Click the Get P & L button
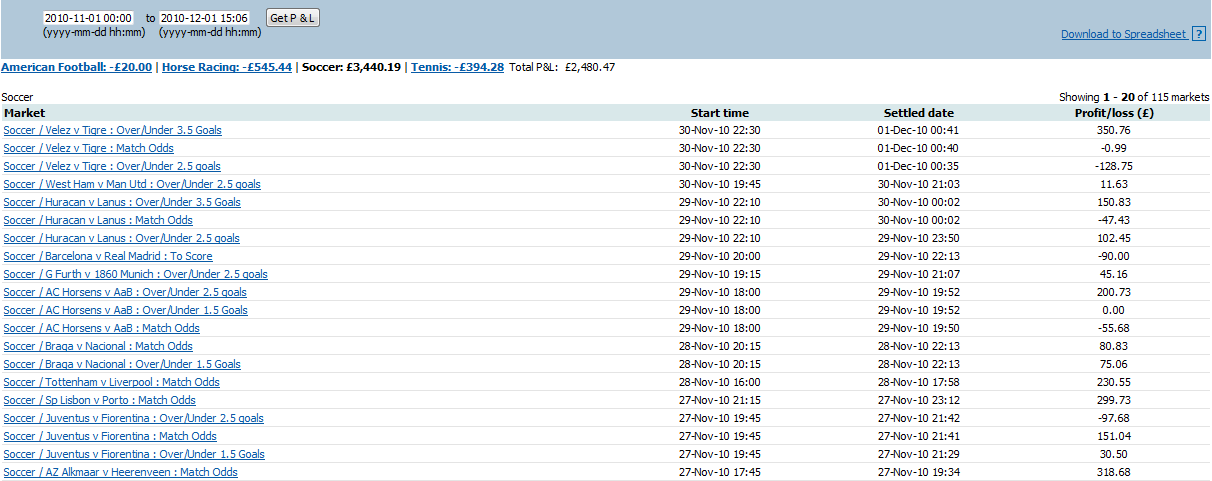Viewport: 1212px width, 481px height. [x=293, y=18]
